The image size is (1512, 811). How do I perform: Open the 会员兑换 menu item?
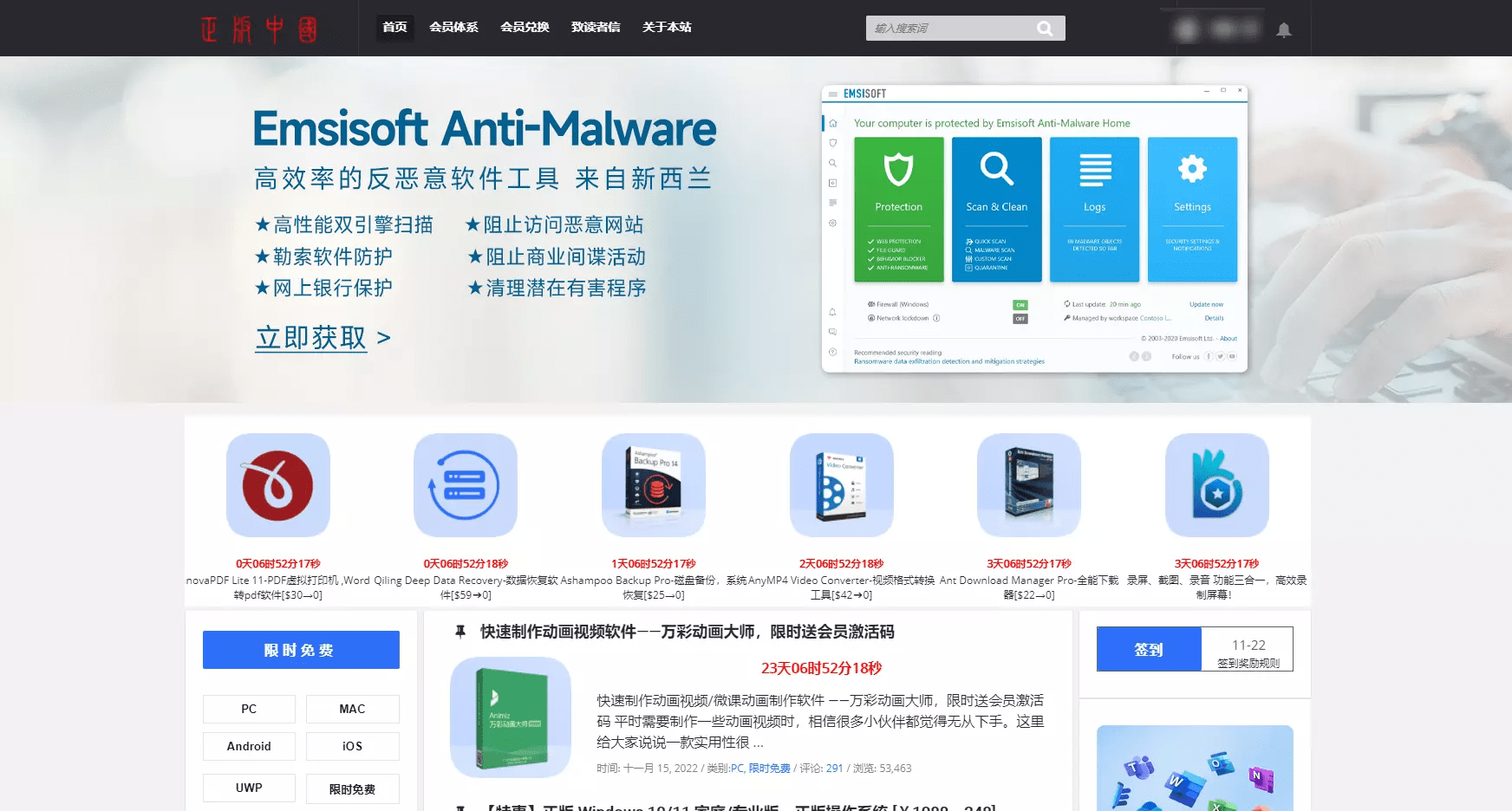pos(525,28)
